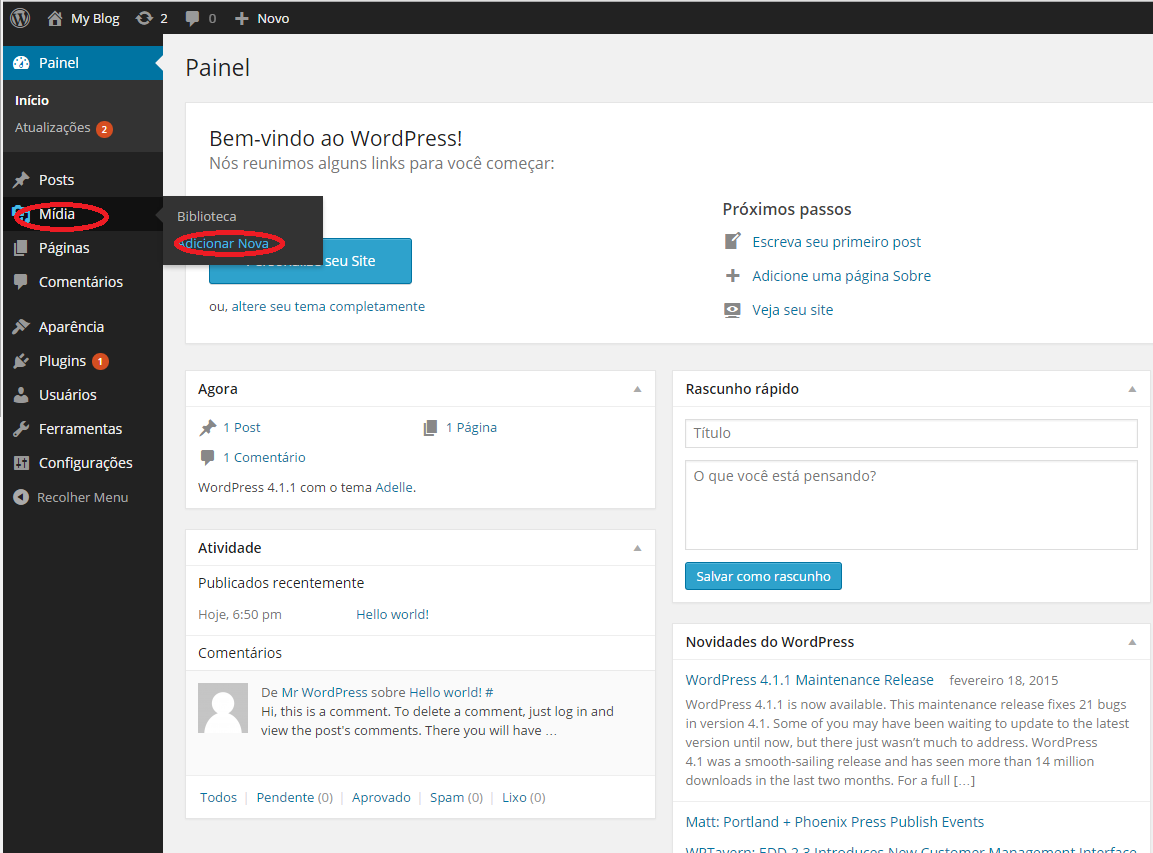
Task: Open Matt: Portland + Phoenix Press link
Action: pos(835,822)
